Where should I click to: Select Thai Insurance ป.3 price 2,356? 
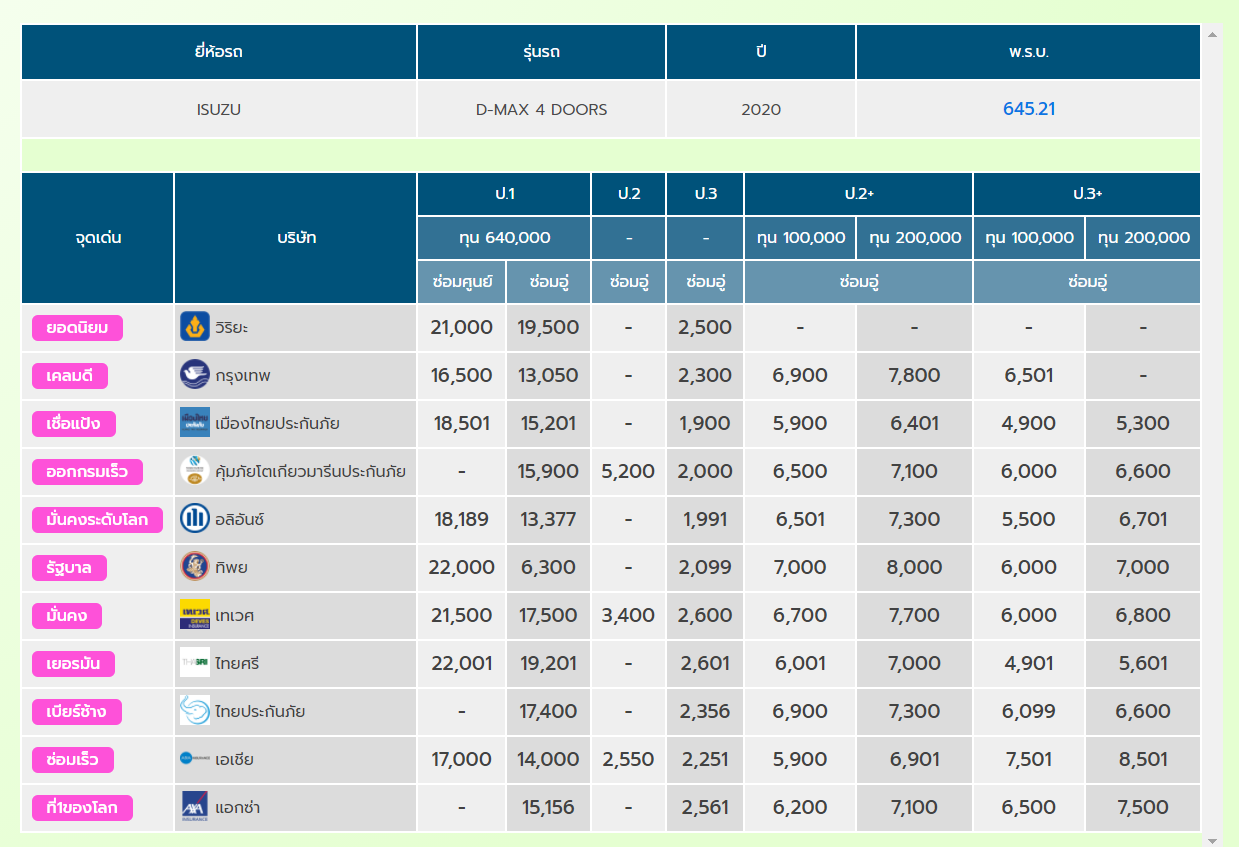[705, 711]
